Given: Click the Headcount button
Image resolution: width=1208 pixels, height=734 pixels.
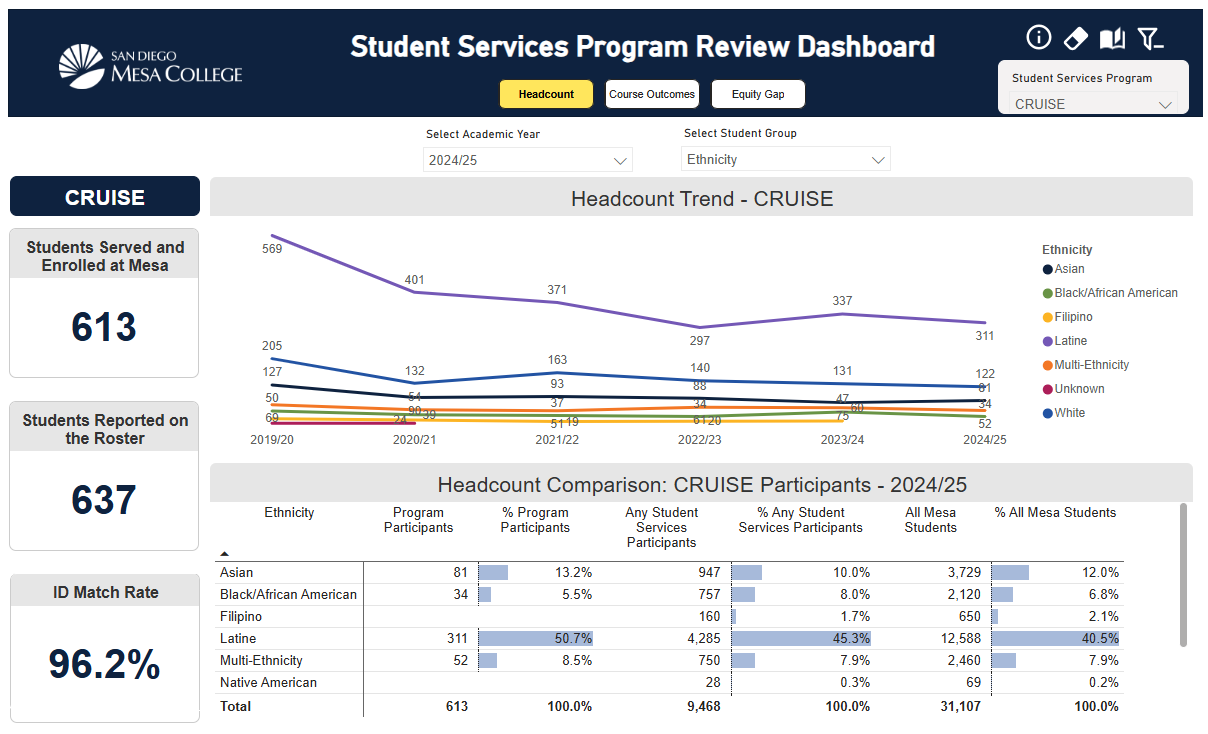Looking at the screenshot, I should pos(546,94).
